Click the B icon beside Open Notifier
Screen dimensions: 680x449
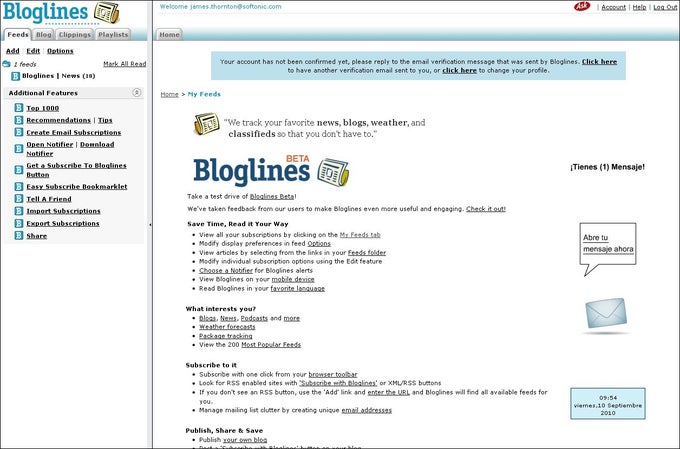pyautogui.click(x=19, y=149)
